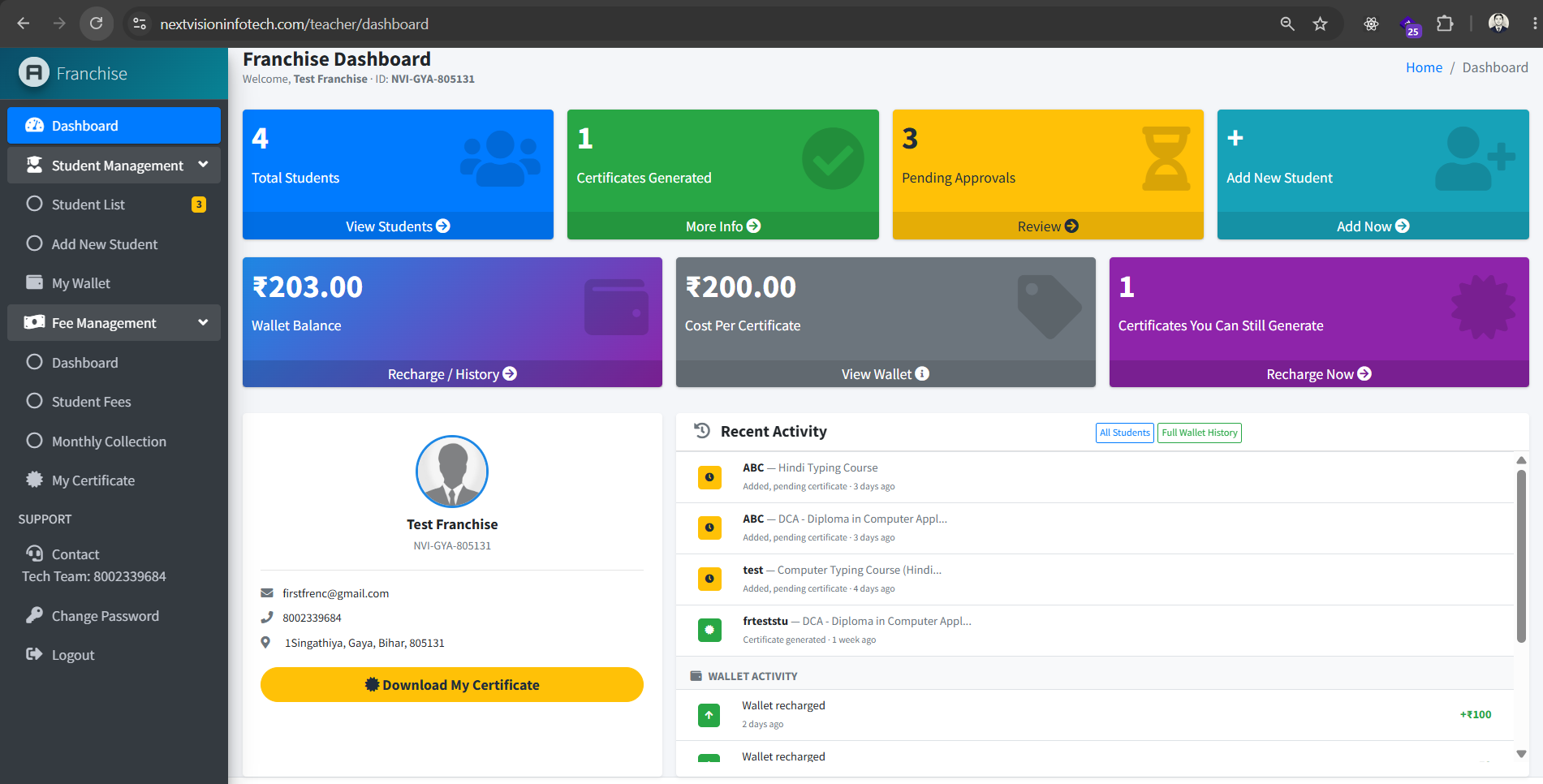The width and height of the screenshot is (1543, 784).
Task: Click the green arrow icon beside Wallet recharged +₹100
Action: pos(709,715)
